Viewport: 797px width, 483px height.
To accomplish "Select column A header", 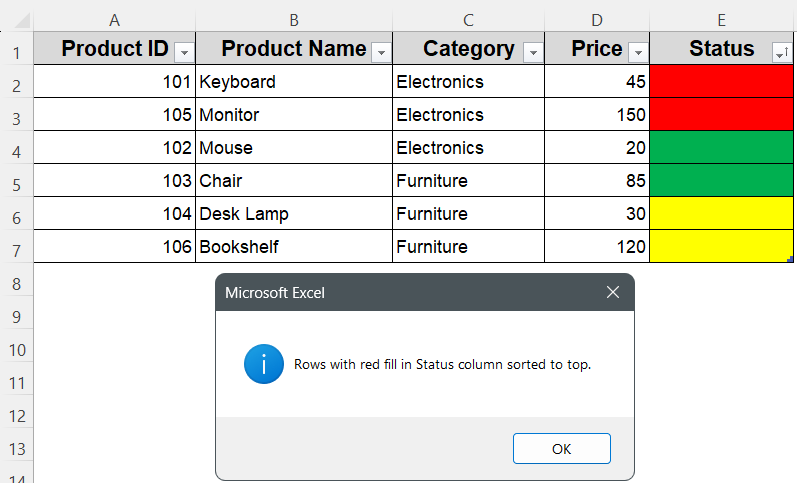I will click(114, 20).
